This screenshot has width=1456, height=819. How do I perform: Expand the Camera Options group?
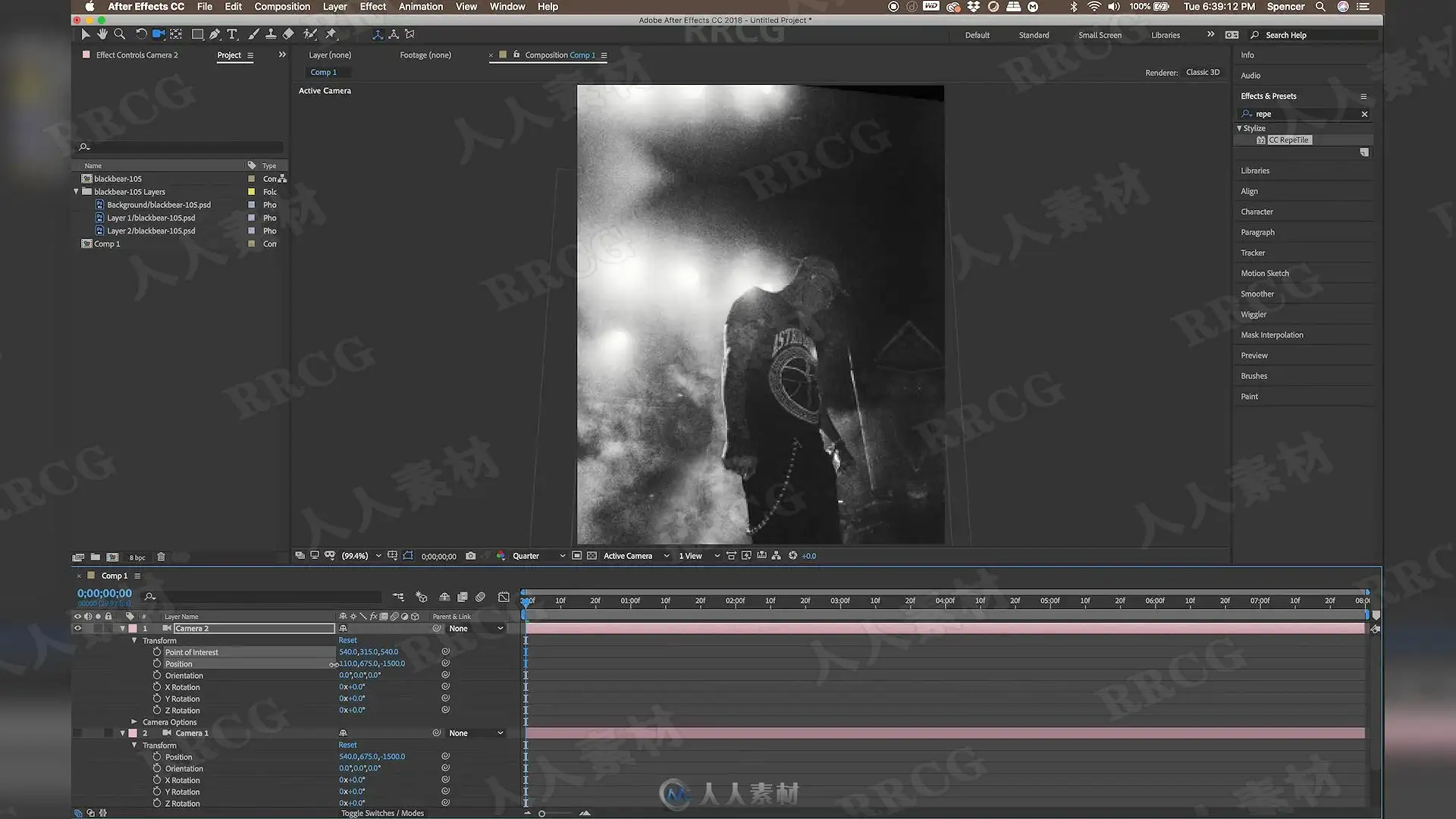pos(135,722)
